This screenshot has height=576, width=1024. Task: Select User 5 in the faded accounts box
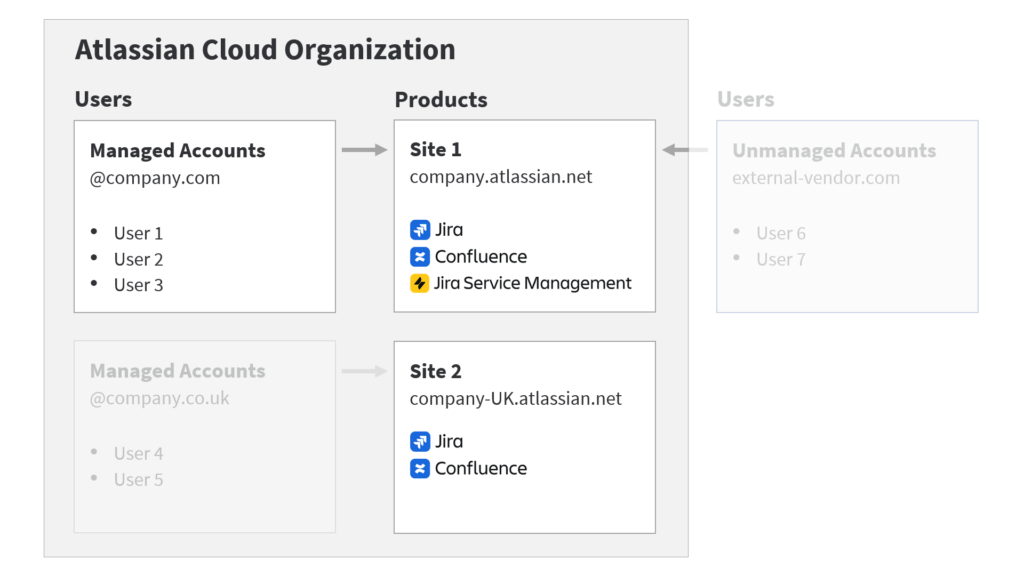pos(138,479)
